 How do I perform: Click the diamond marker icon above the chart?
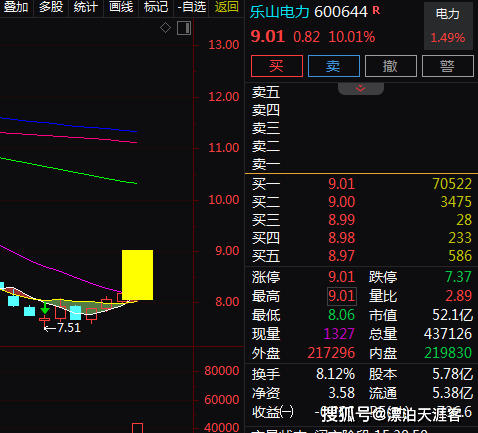(x=165, y=28)
